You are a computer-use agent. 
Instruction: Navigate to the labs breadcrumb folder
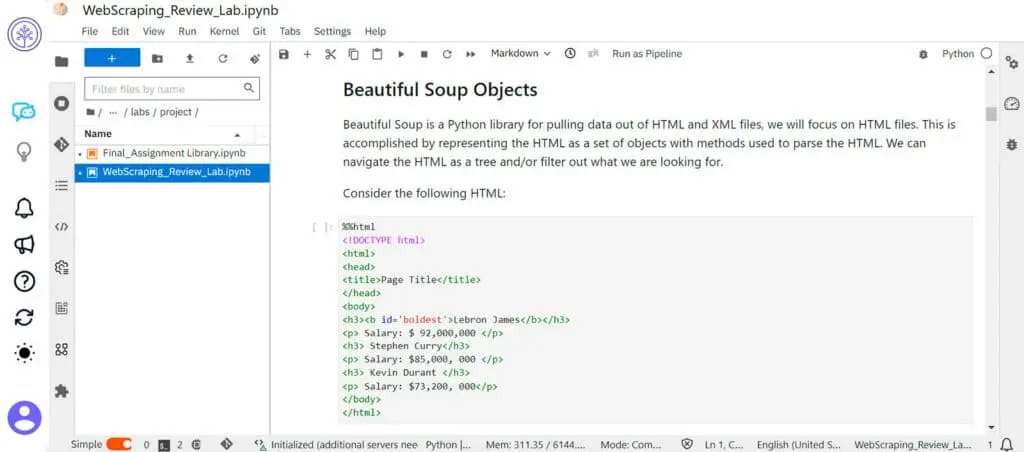click(x=140, y=112)
